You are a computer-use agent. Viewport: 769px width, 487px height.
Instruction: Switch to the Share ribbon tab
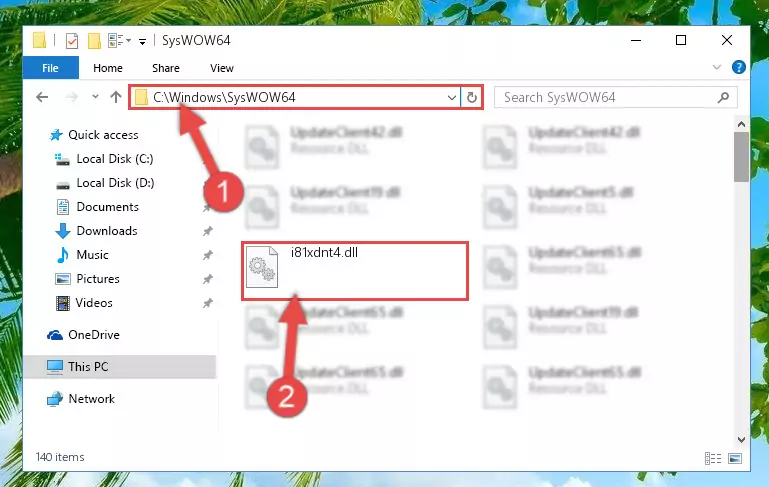click(x=166, y=68)
